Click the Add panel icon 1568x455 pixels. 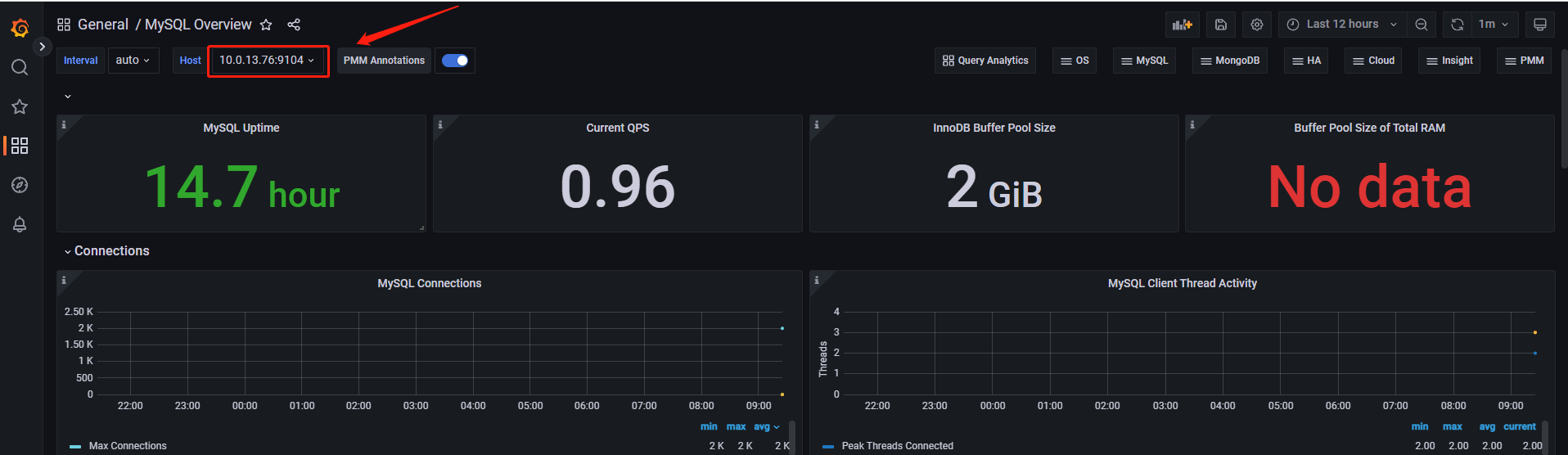click(1183, 25)
